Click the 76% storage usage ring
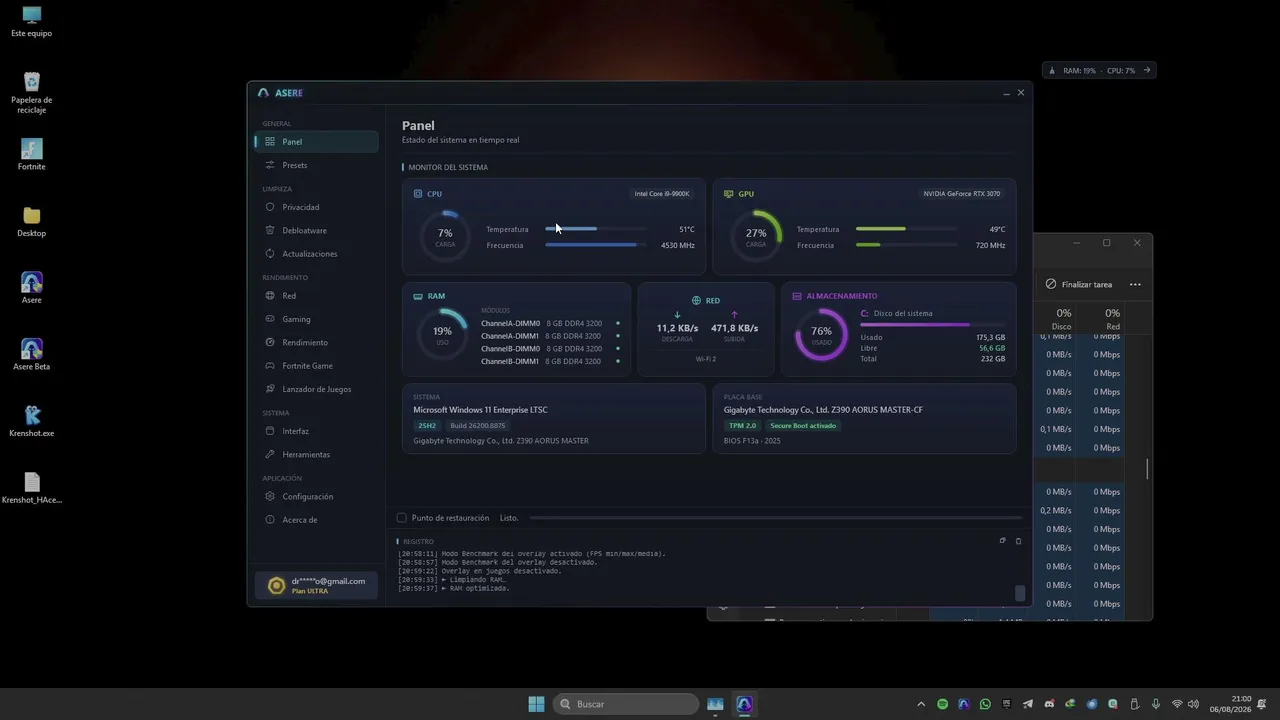The width and height of the screenshot is (1280, 720). point(821,333)
